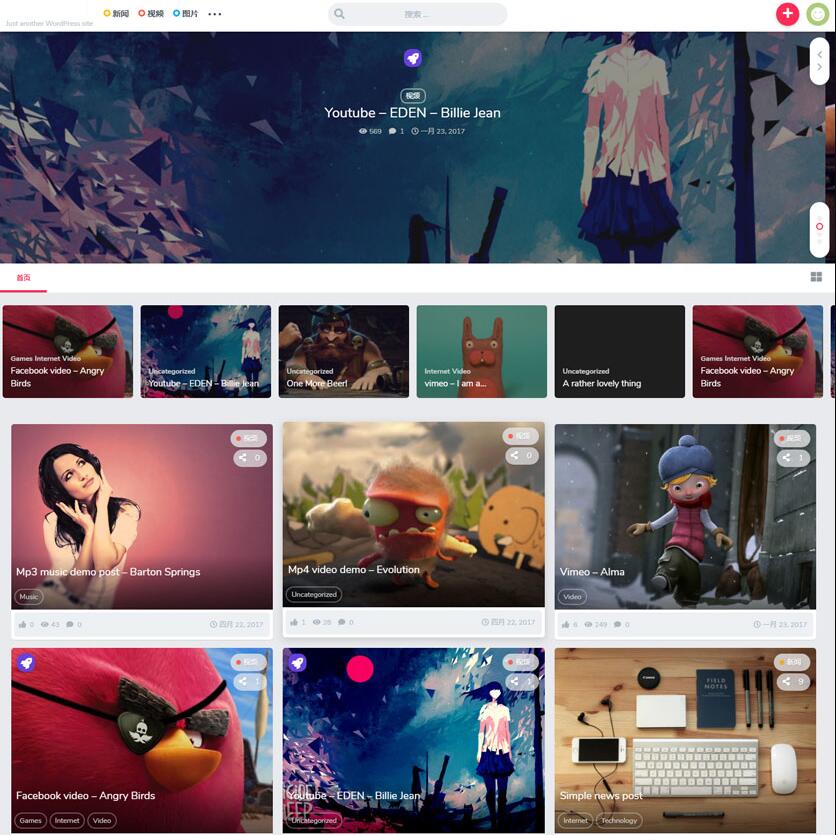836x835 pixels.
Task: Open the Internet tag on Simple news post card
Action: (575, 821)
